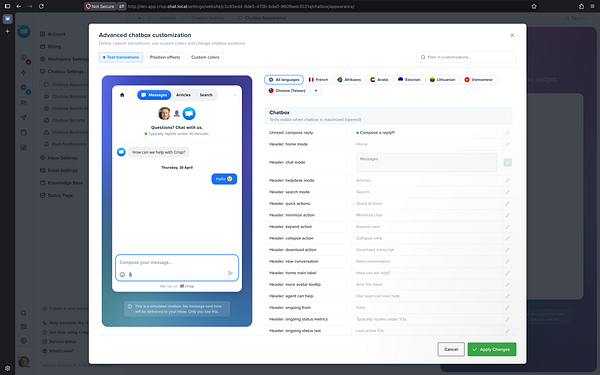Click pencil icon for 'Header: expand action'

[507, 227]
